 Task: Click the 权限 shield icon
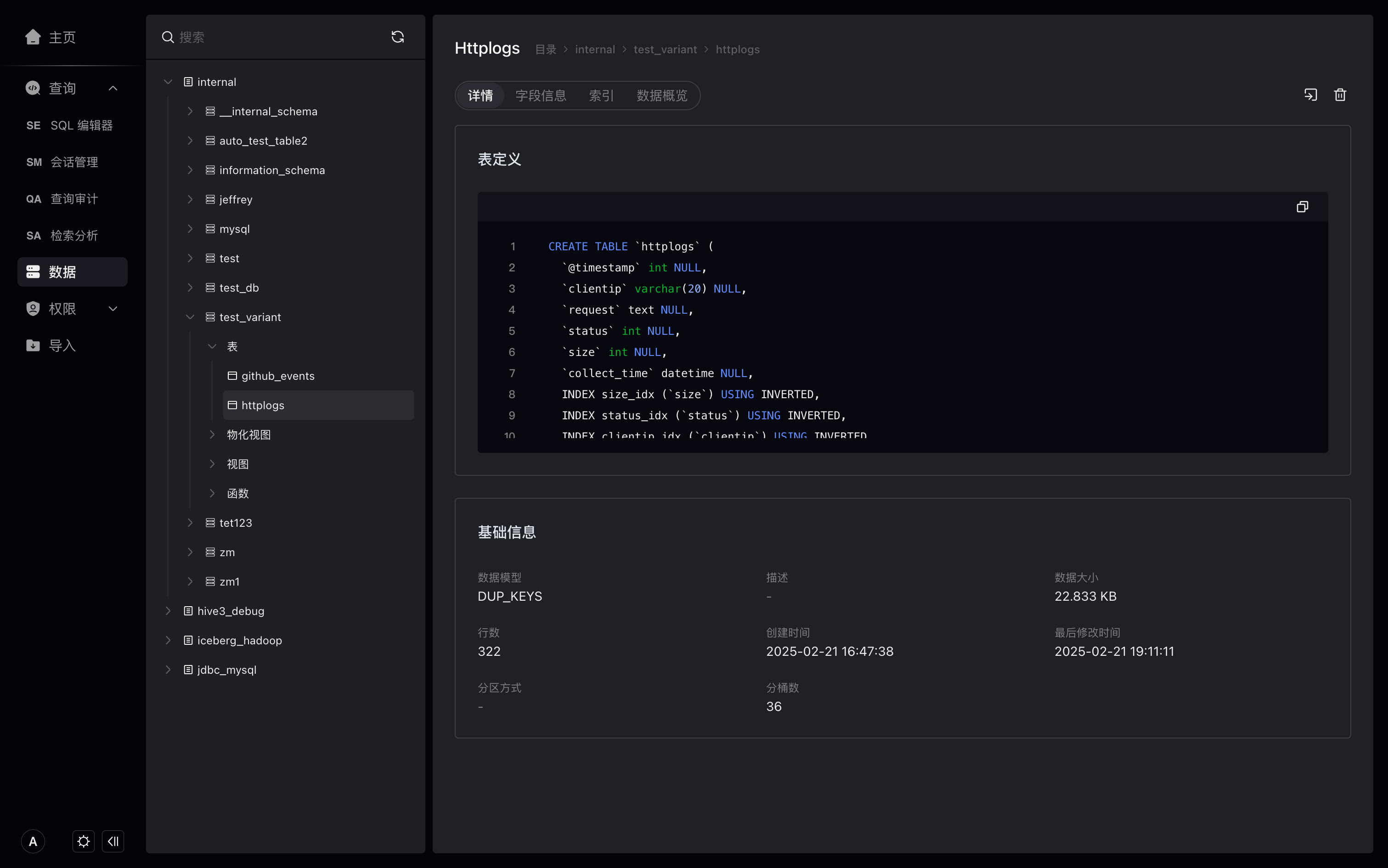click(33, 309)
